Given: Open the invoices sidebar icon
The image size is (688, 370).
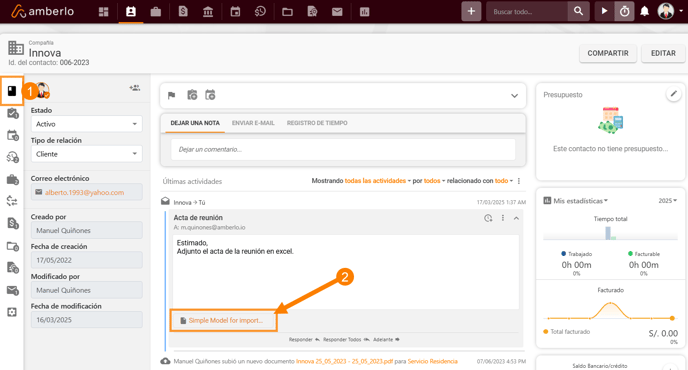Looking at the screenshot, I should point(12,223).
